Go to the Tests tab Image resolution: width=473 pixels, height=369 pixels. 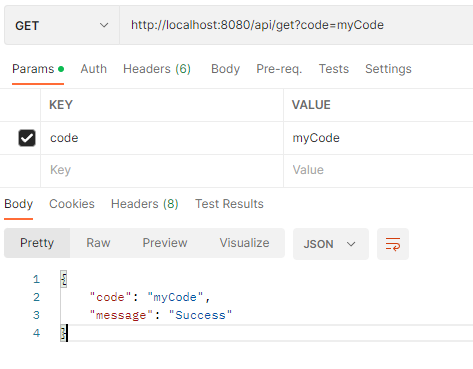(x=334, y=69)
